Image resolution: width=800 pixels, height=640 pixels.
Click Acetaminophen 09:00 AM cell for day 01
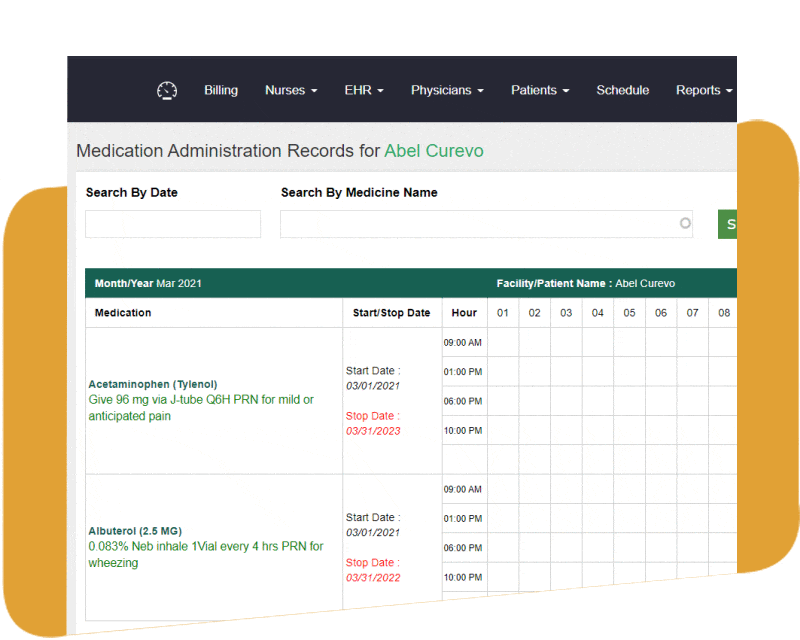click(x=503, y=343)
